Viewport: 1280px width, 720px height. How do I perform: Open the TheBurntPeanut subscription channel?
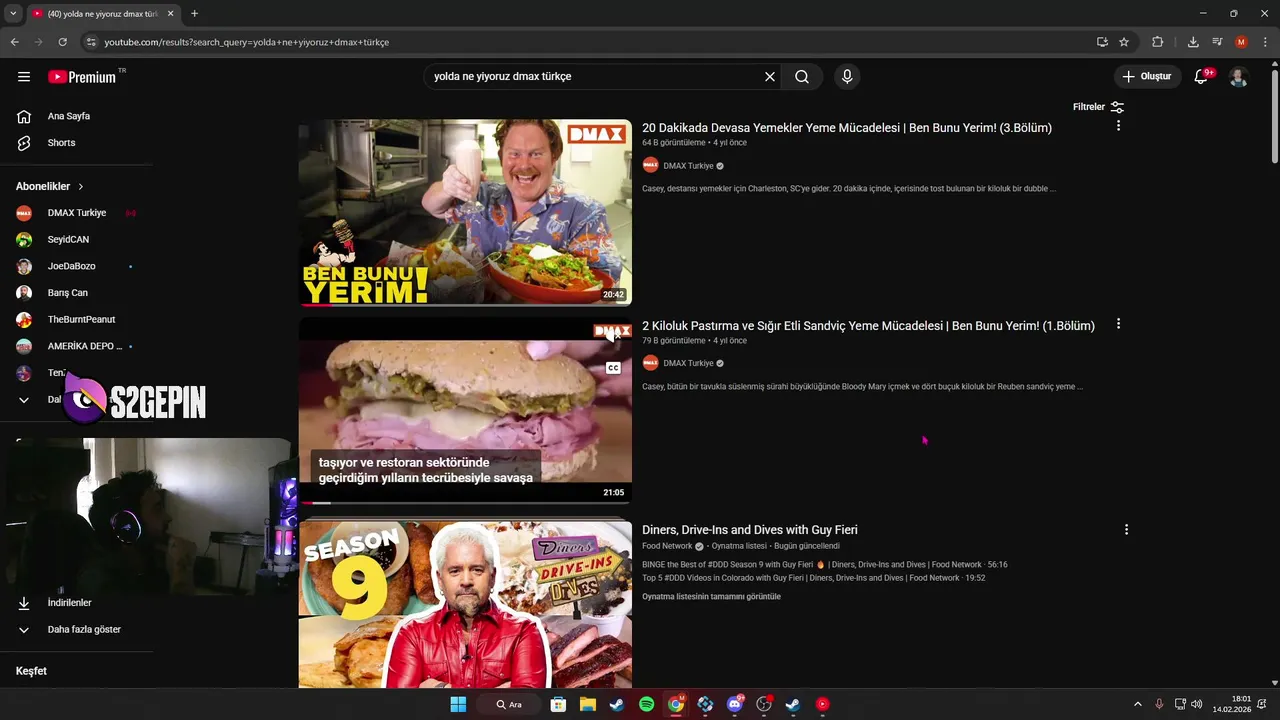80,320
